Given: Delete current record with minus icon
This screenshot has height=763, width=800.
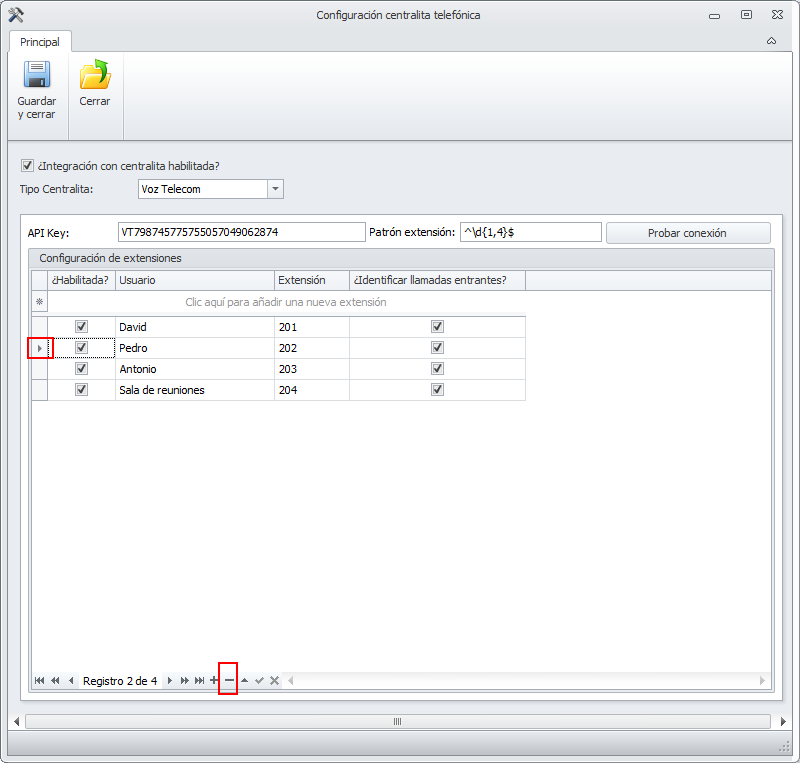Looking at the screenshot, I should 228,681.
